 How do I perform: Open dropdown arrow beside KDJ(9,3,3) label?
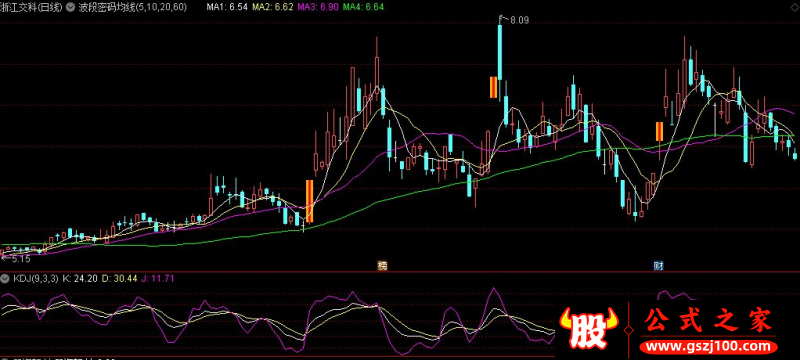pos(5,279)
